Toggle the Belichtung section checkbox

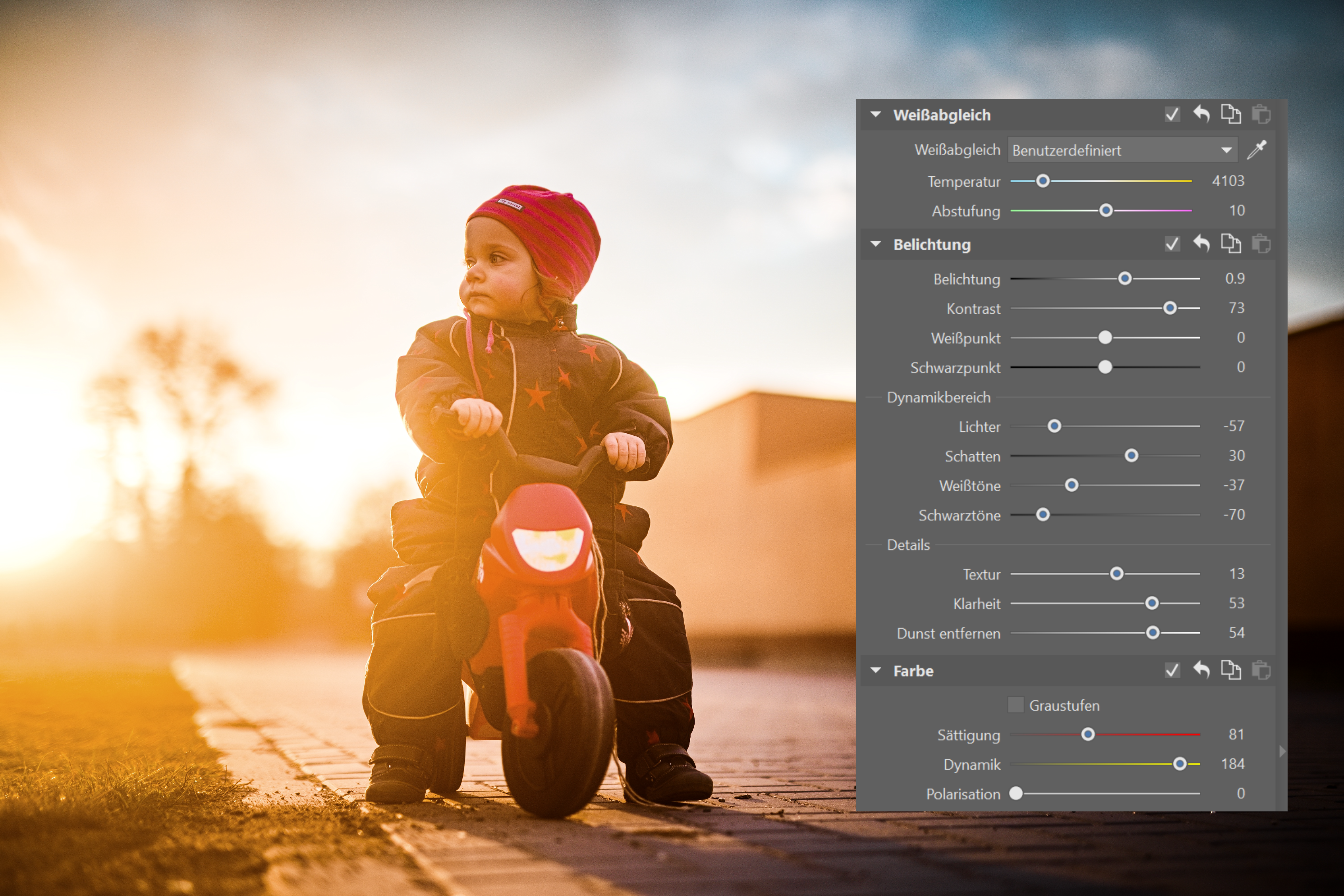pos(1172,244)
